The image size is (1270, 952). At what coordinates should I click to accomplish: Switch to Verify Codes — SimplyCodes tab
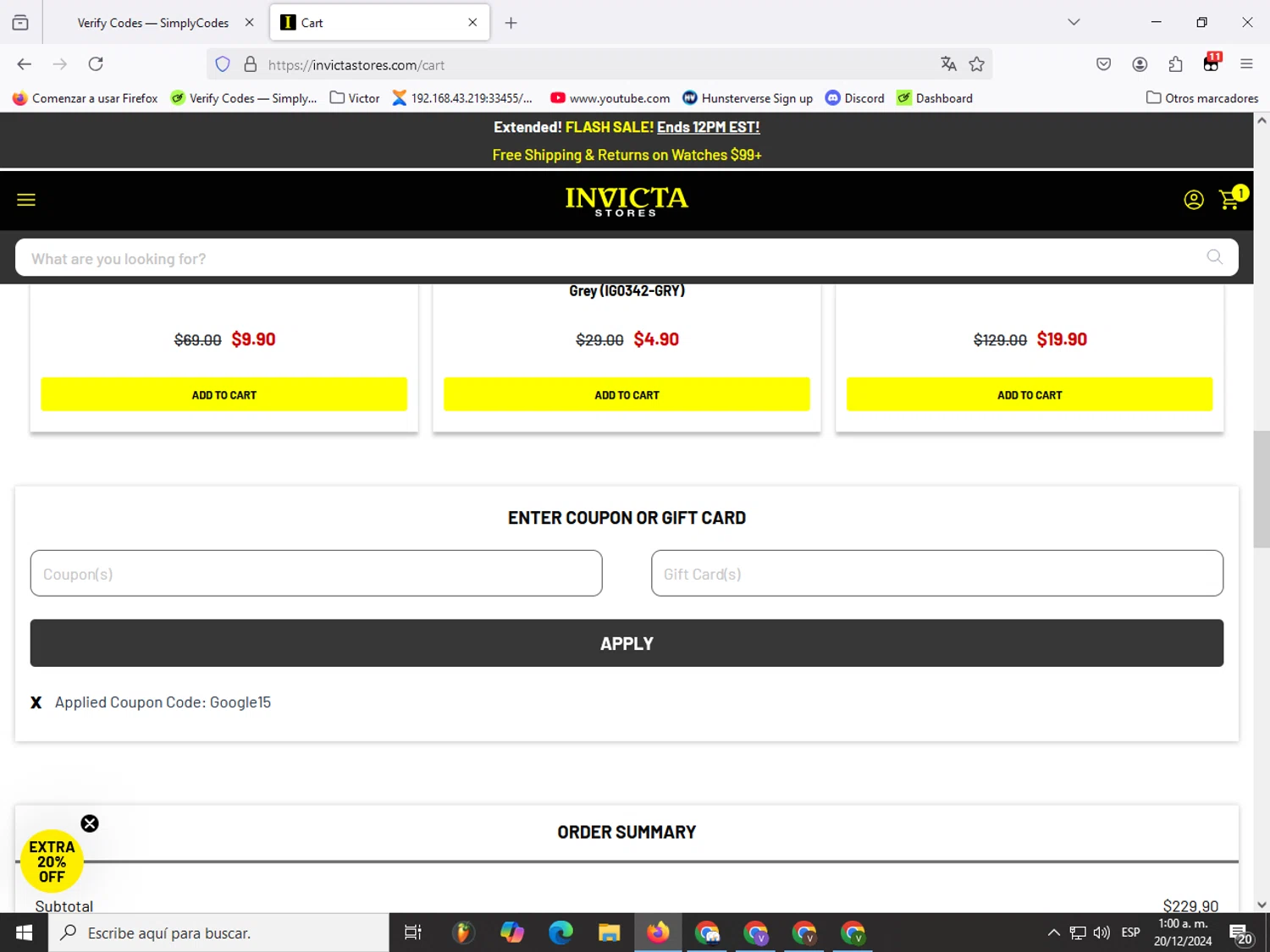(x=153, y=23)
